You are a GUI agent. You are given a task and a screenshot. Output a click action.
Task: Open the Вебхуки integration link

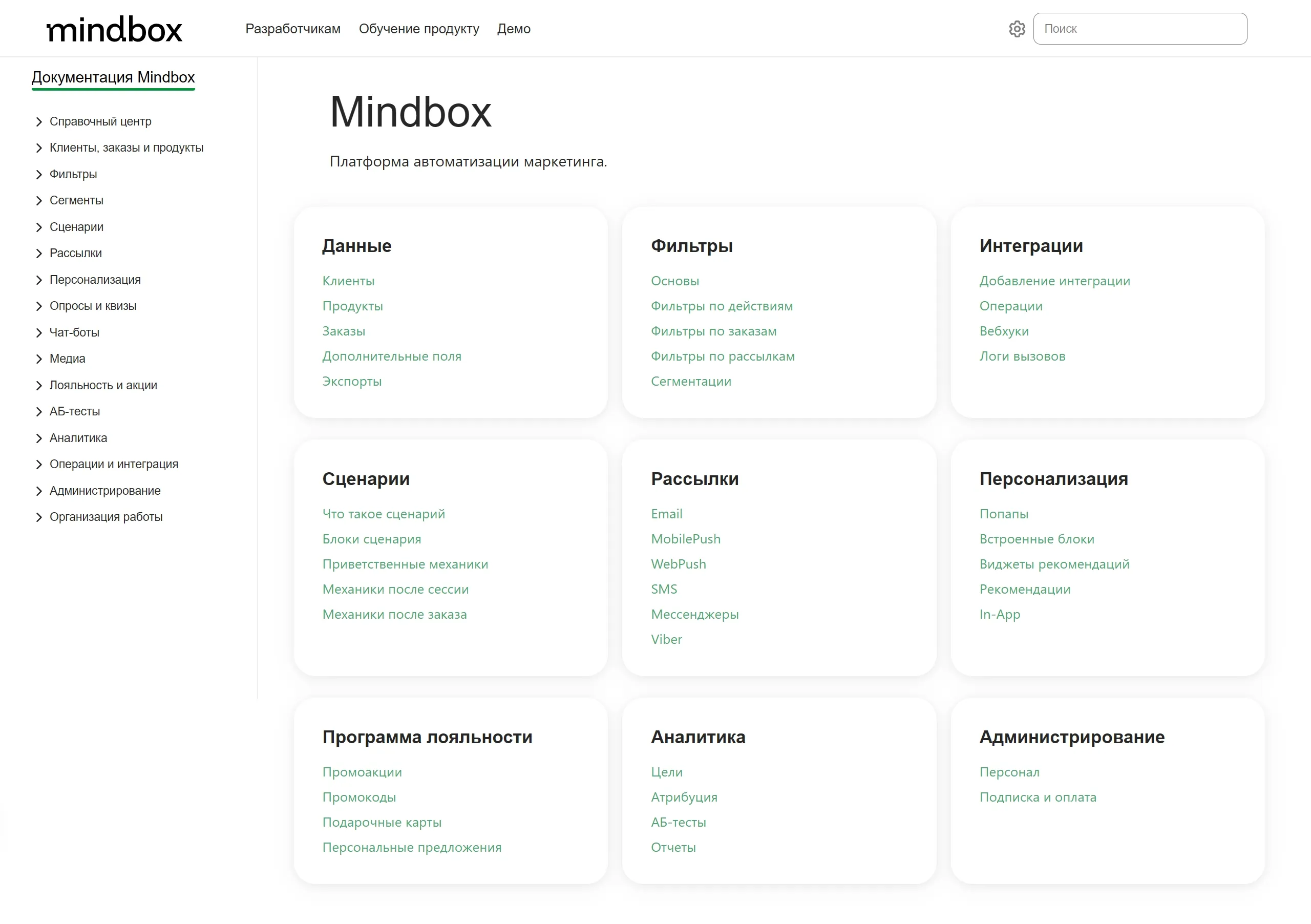1003,331
